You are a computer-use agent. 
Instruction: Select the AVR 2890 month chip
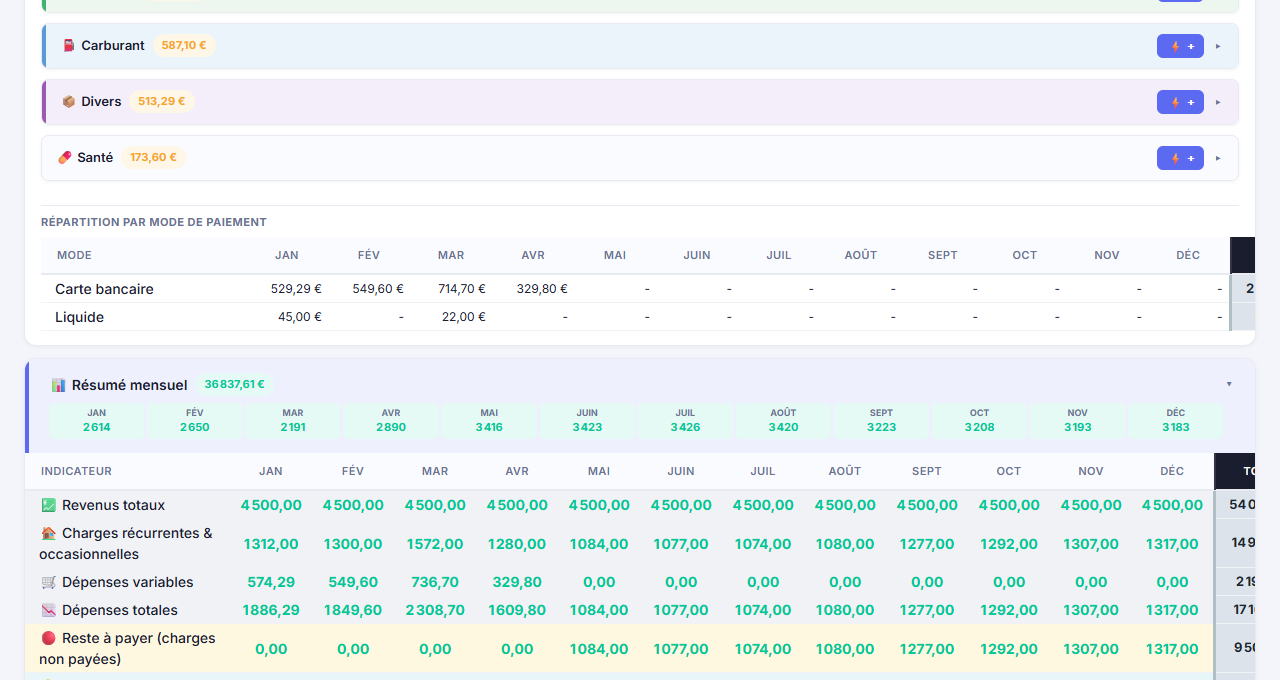point(391,420)
